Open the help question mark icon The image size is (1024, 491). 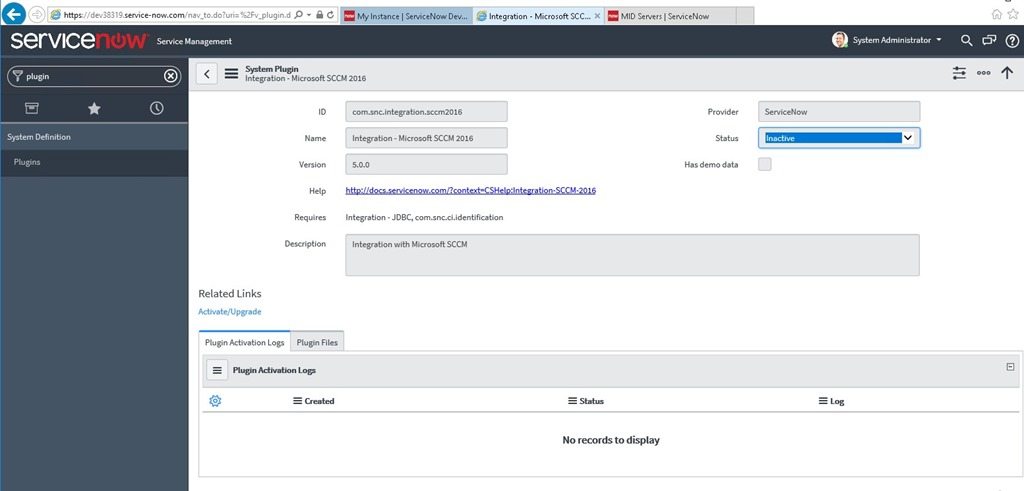[1012, 40]
